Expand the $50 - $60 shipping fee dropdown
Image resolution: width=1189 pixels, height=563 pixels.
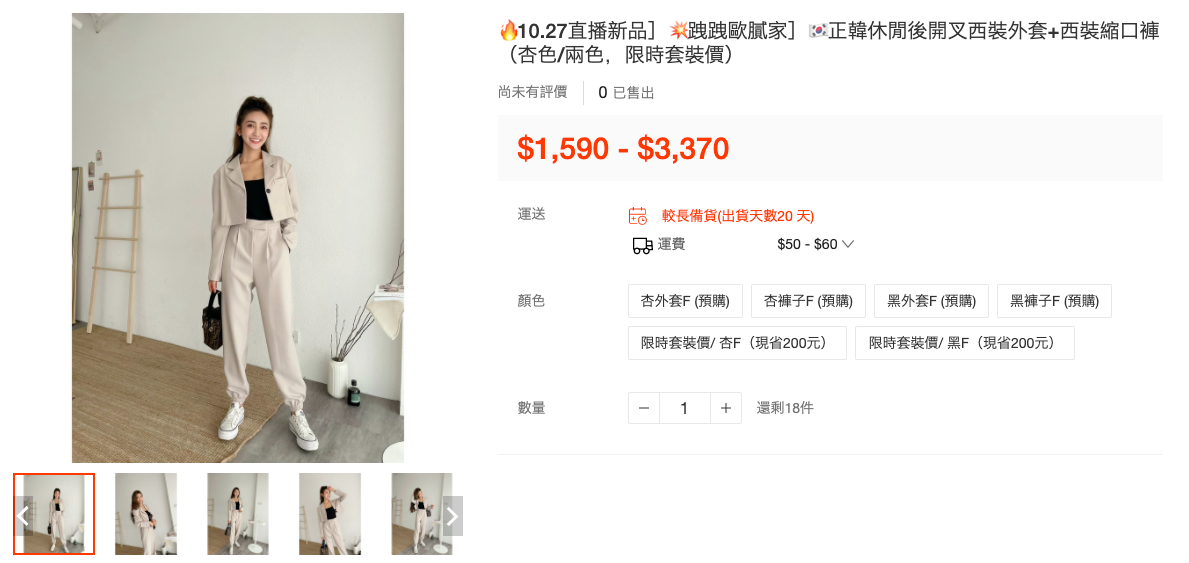(x=816, y=244)
